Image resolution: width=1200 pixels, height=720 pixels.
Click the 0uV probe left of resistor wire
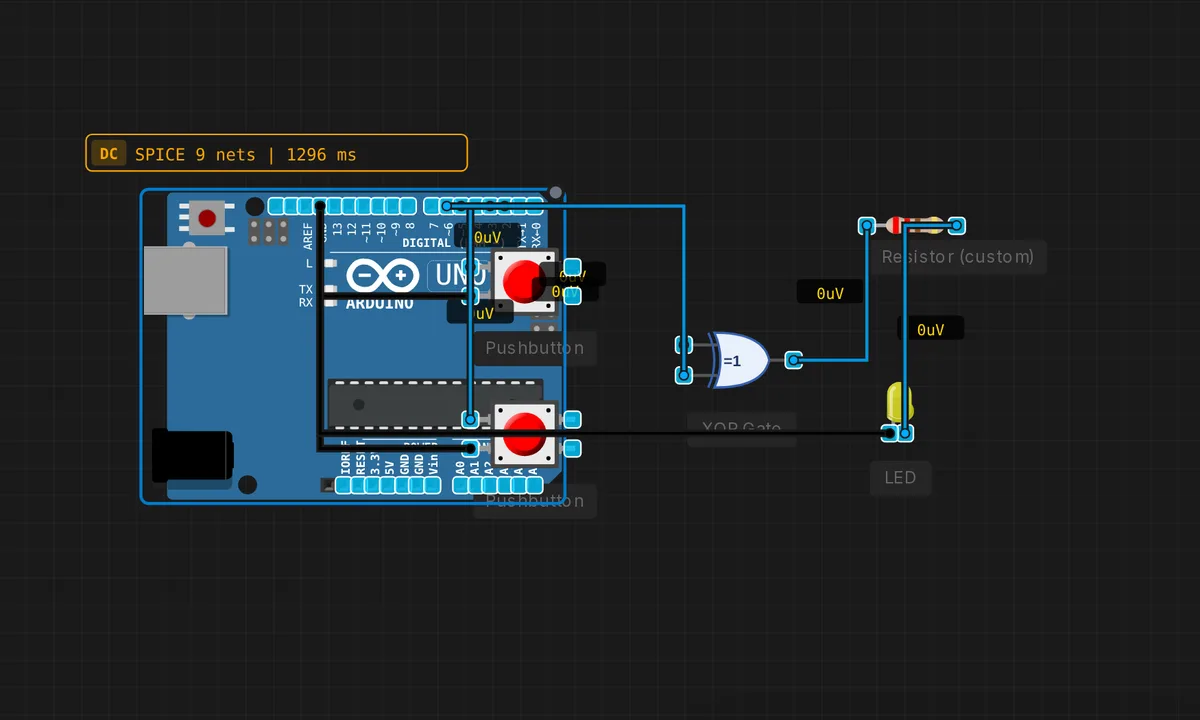tap(830, 293)
